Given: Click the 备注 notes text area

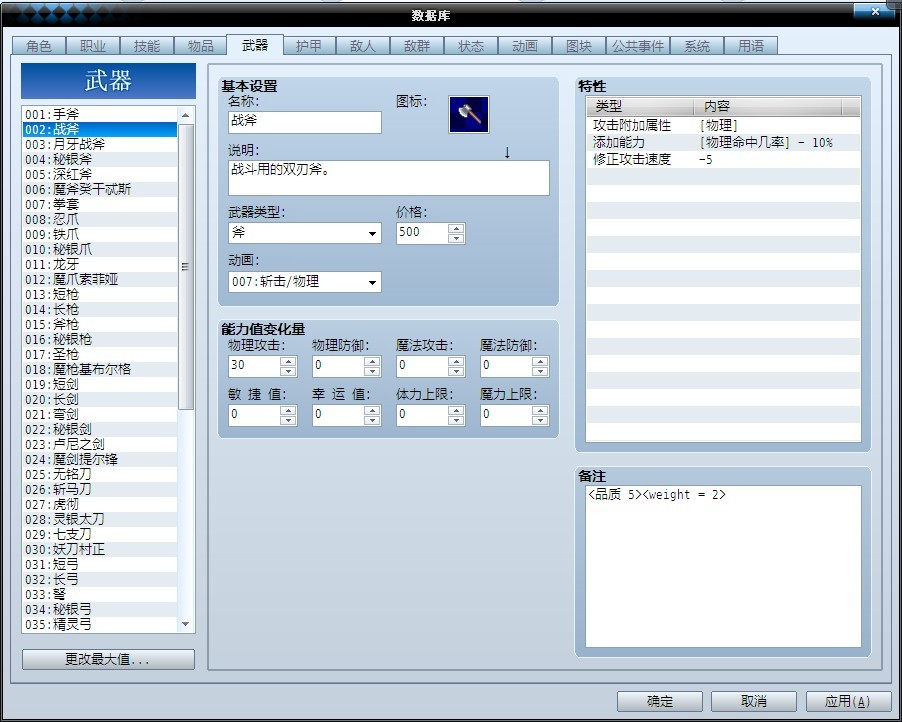Looking at the screenshot, I should [x=723, y=566].
